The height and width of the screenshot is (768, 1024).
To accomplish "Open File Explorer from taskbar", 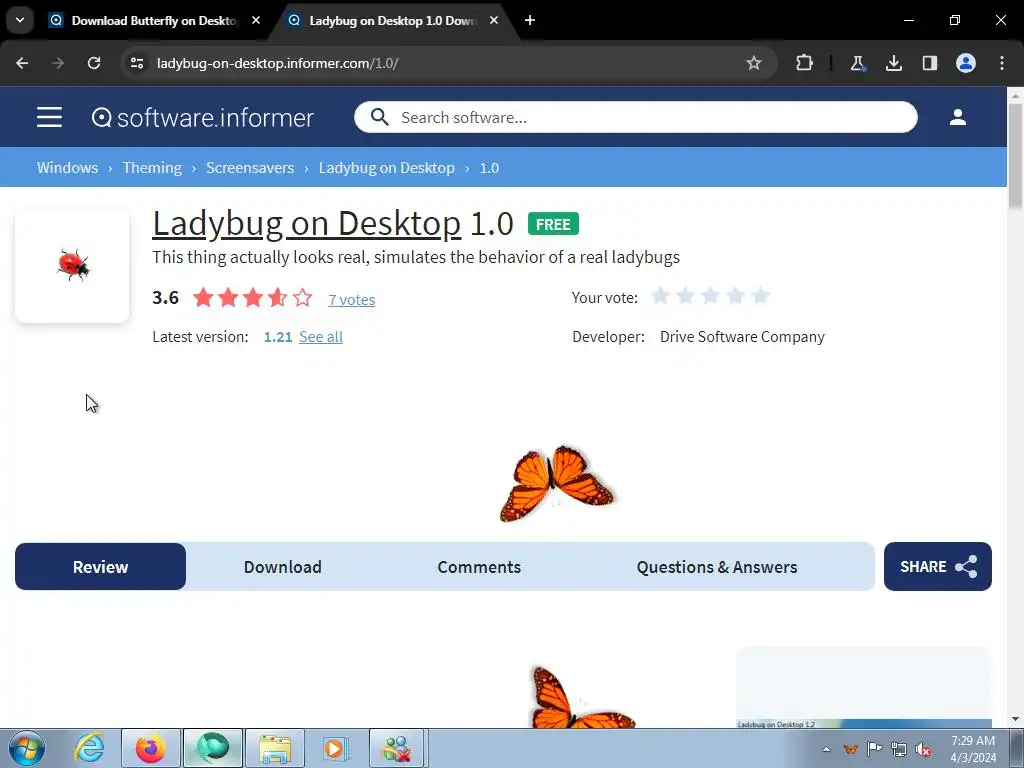I will [x=275, y=748].
